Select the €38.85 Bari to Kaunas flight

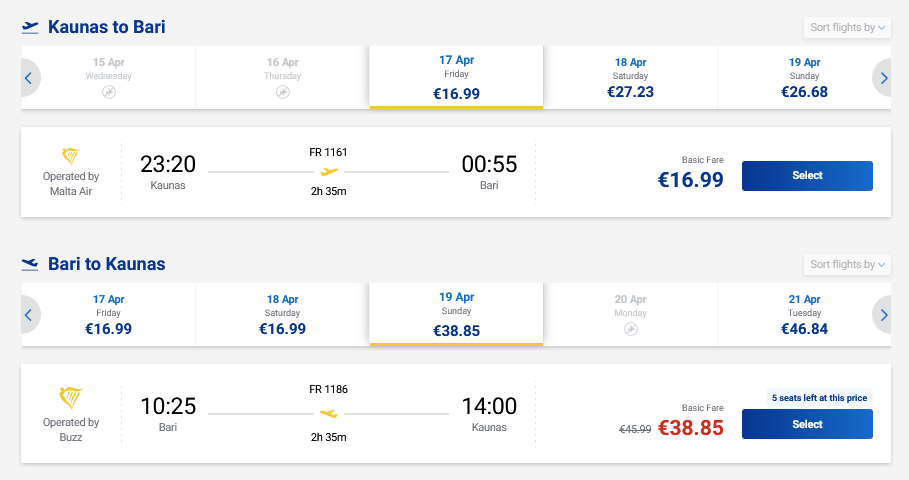[807, 424]
